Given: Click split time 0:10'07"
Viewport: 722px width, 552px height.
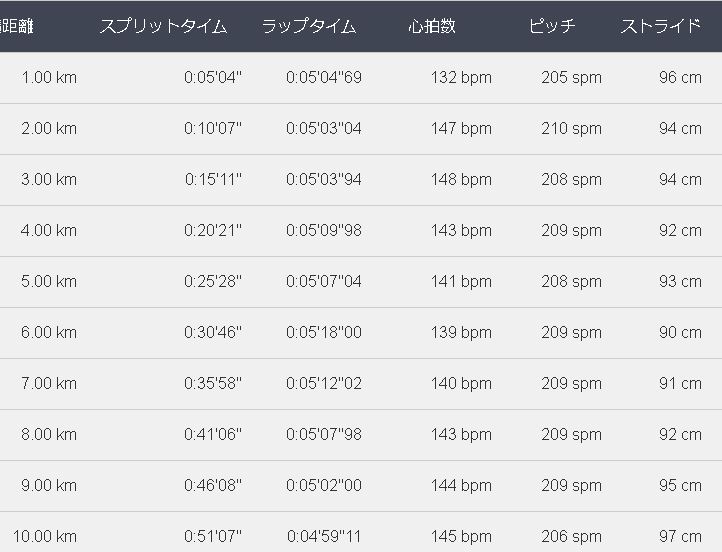Looking at the screenshot, I should coord(213,129).
